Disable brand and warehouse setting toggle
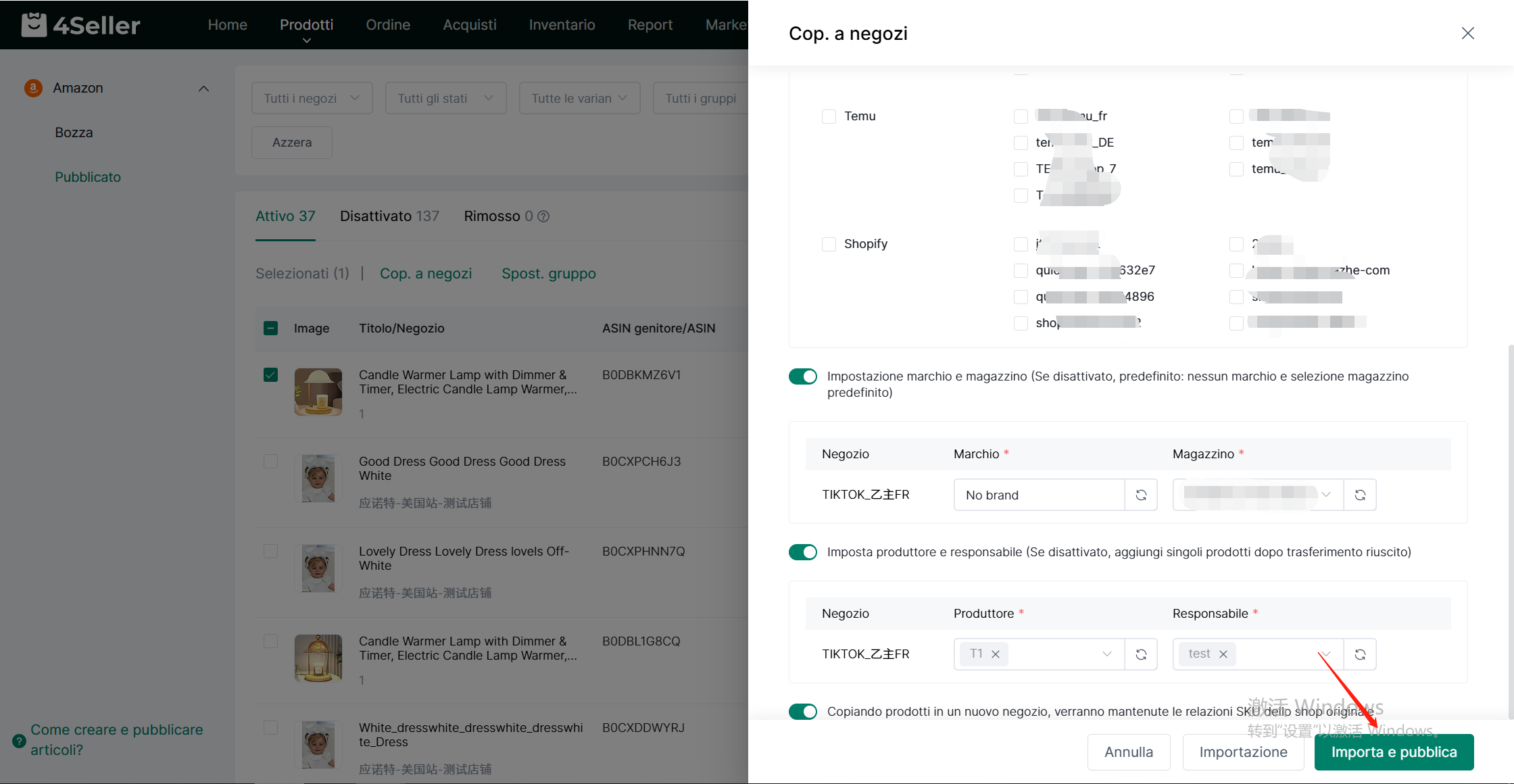The height and width of the screenshot is (784, 1514). click(x=803, y=376)
